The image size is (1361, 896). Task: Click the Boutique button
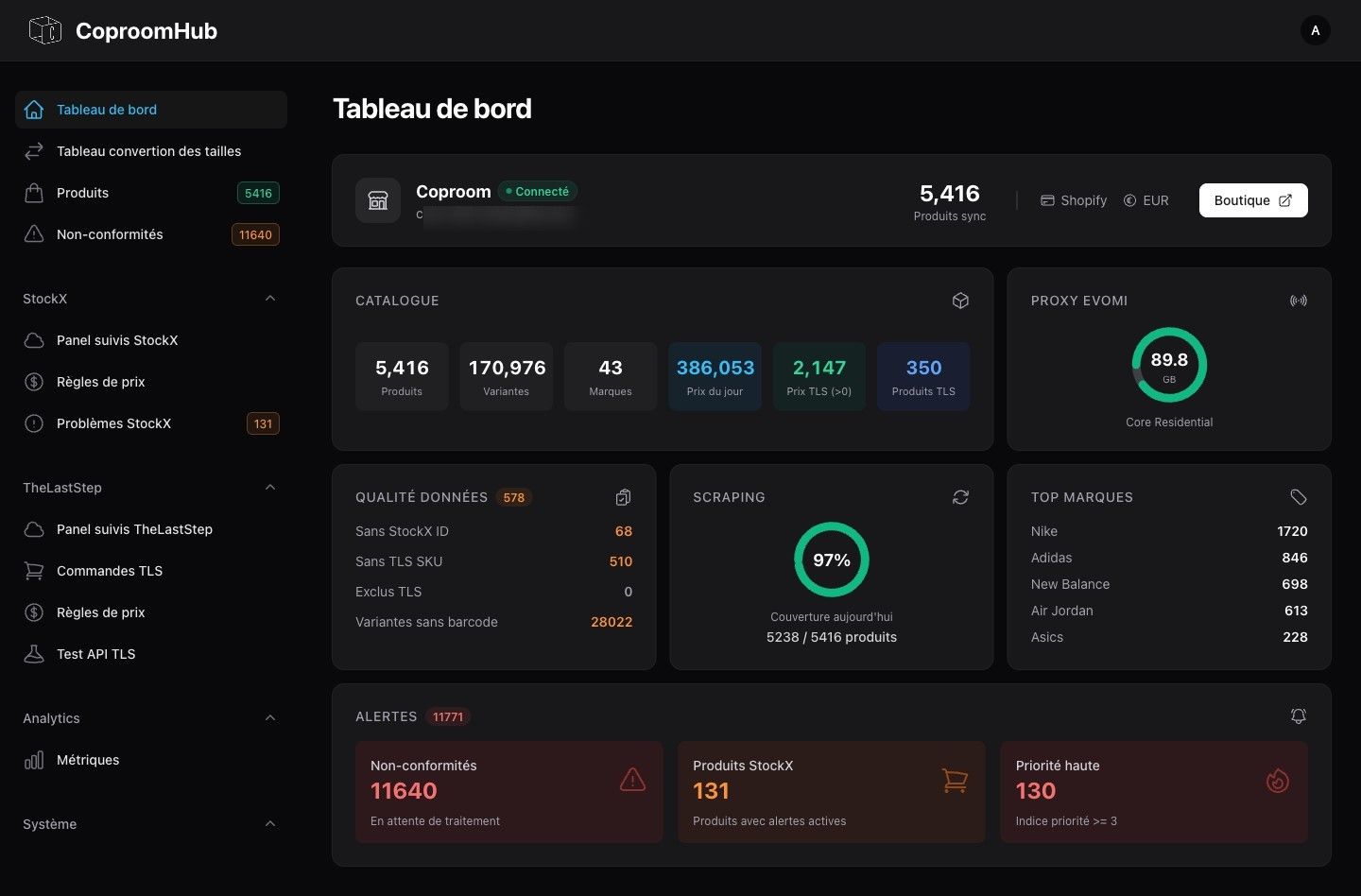[1252, 200]
